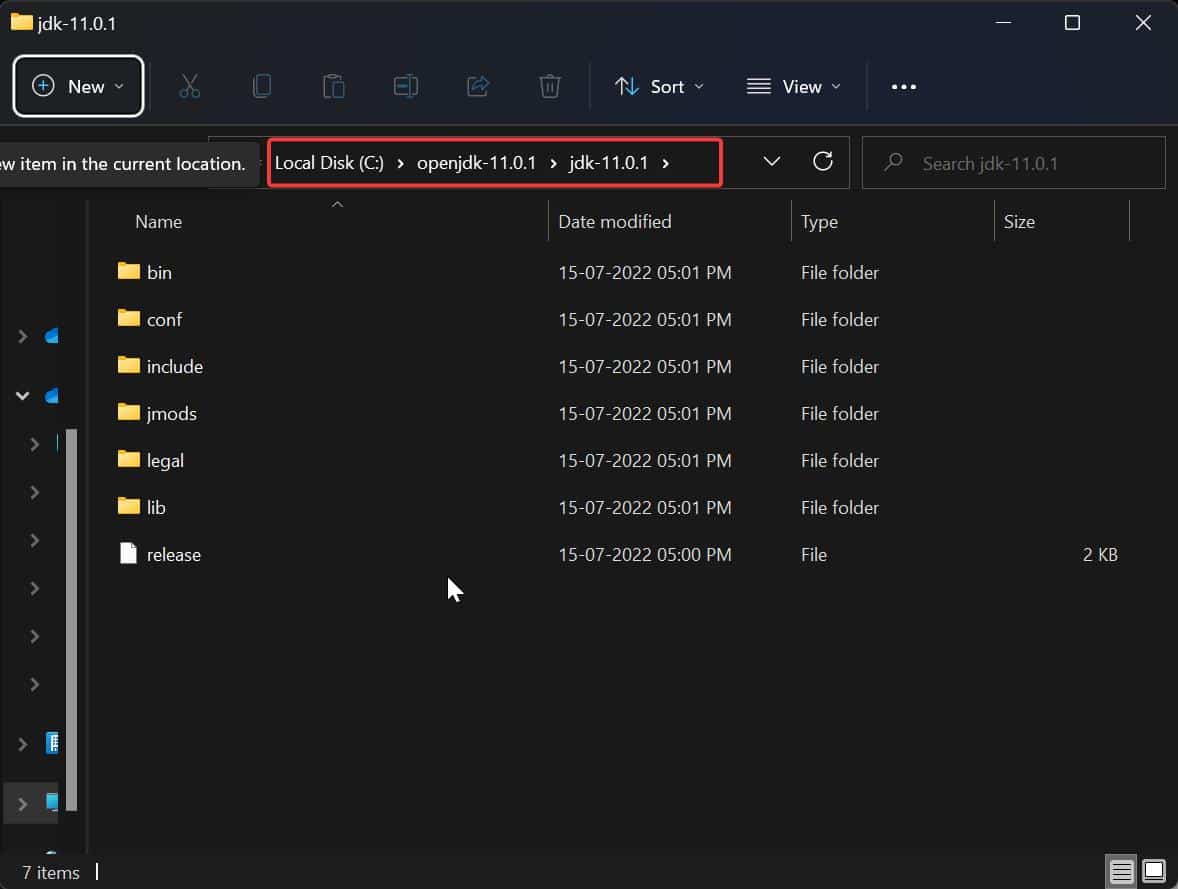This screenshot has width=1178, height=889.
Task: Sort files by Date modified column
Action: 615,221
